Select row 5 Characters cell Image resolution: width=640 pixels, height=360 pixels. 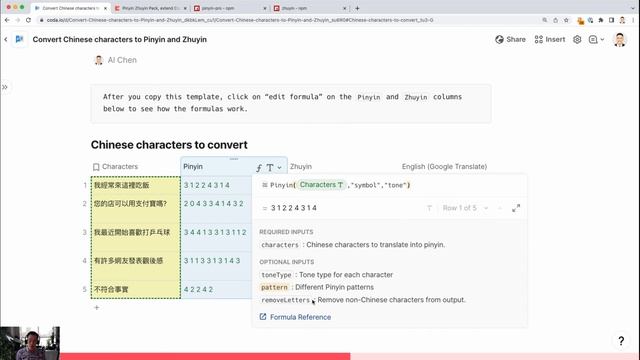click(136, 289)
